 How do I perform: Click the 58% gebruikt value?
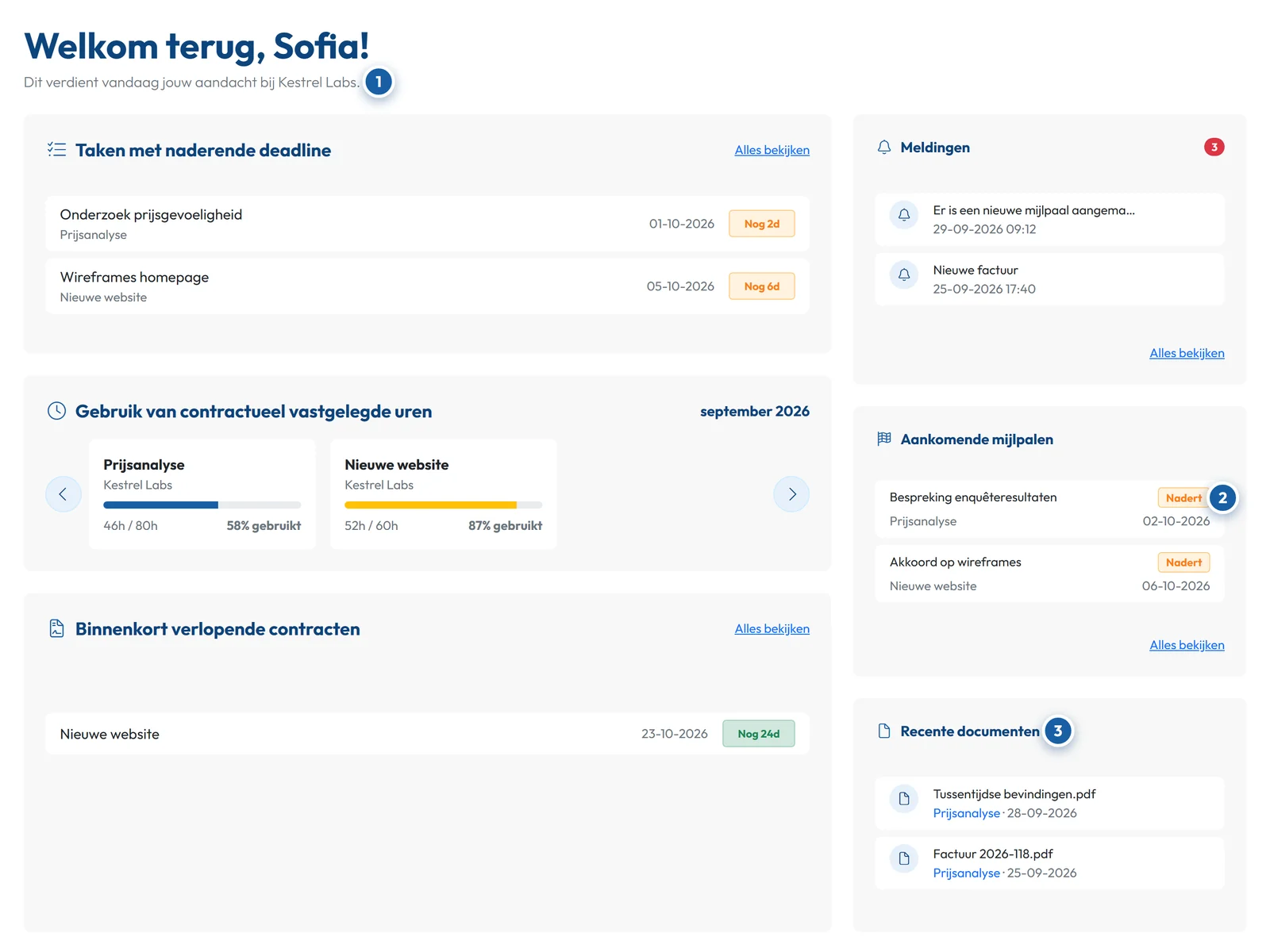[264, 525]
